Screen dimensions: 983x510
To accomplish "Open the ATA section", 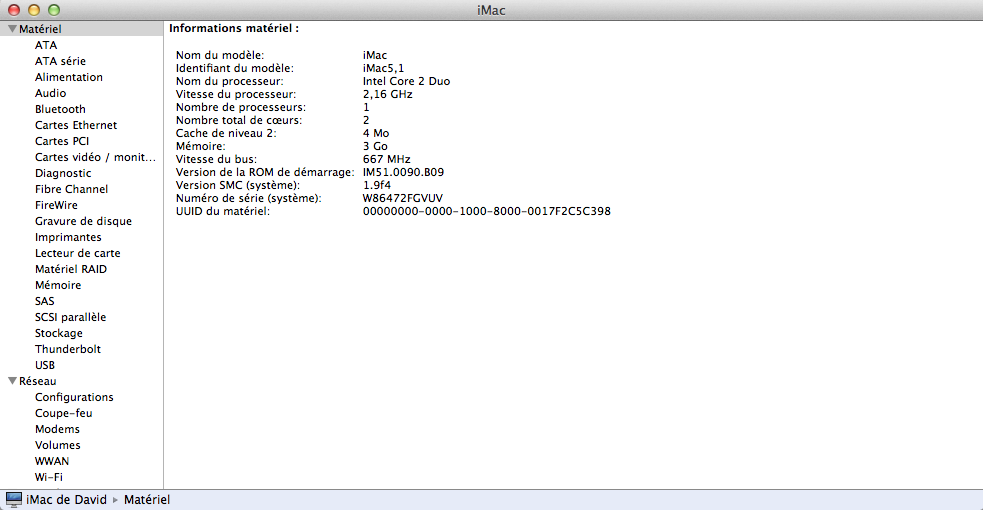I will coord(46,45).
